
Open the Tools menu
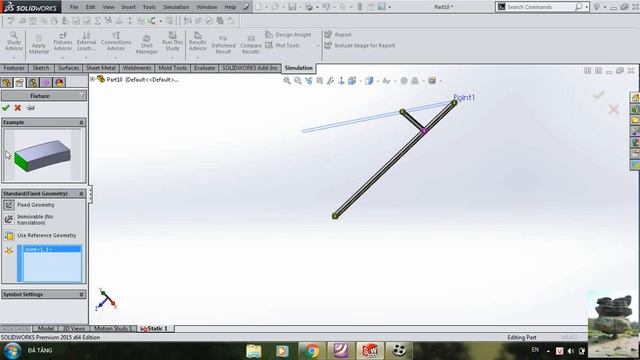coord(149,7)
